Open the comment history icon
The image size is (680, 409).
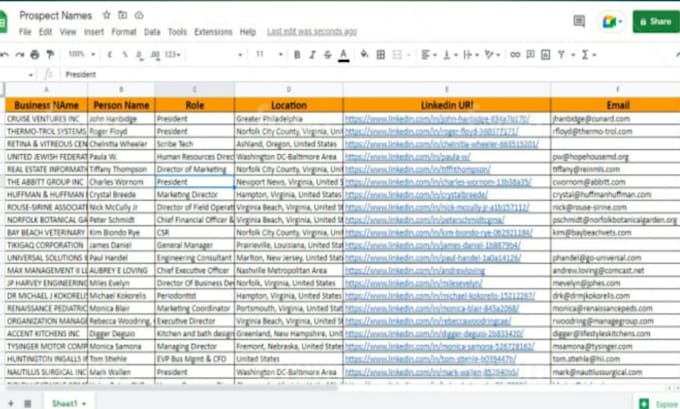579,21
